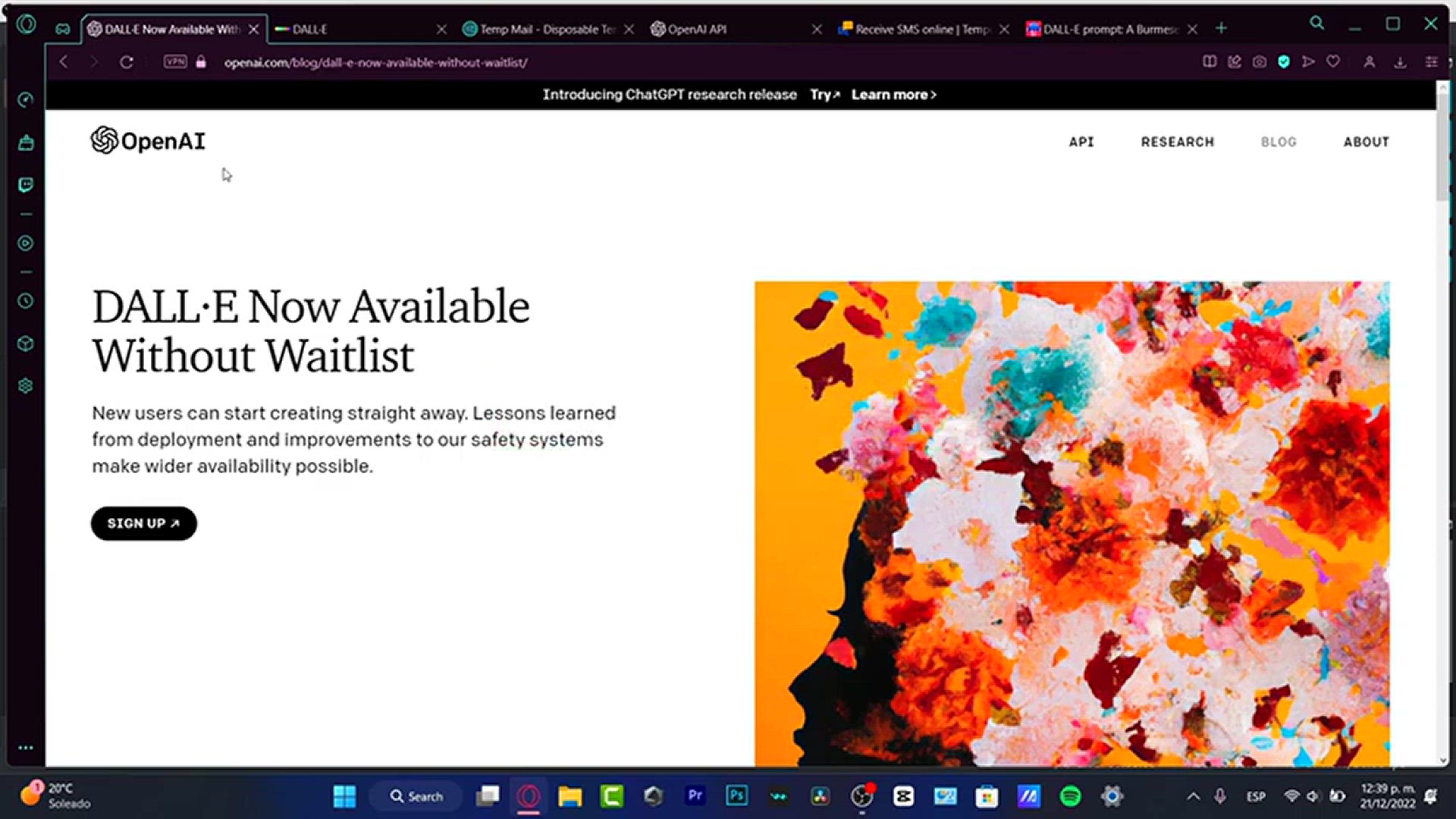
Task: Click the address bar URL field
Action: [375, 62]
